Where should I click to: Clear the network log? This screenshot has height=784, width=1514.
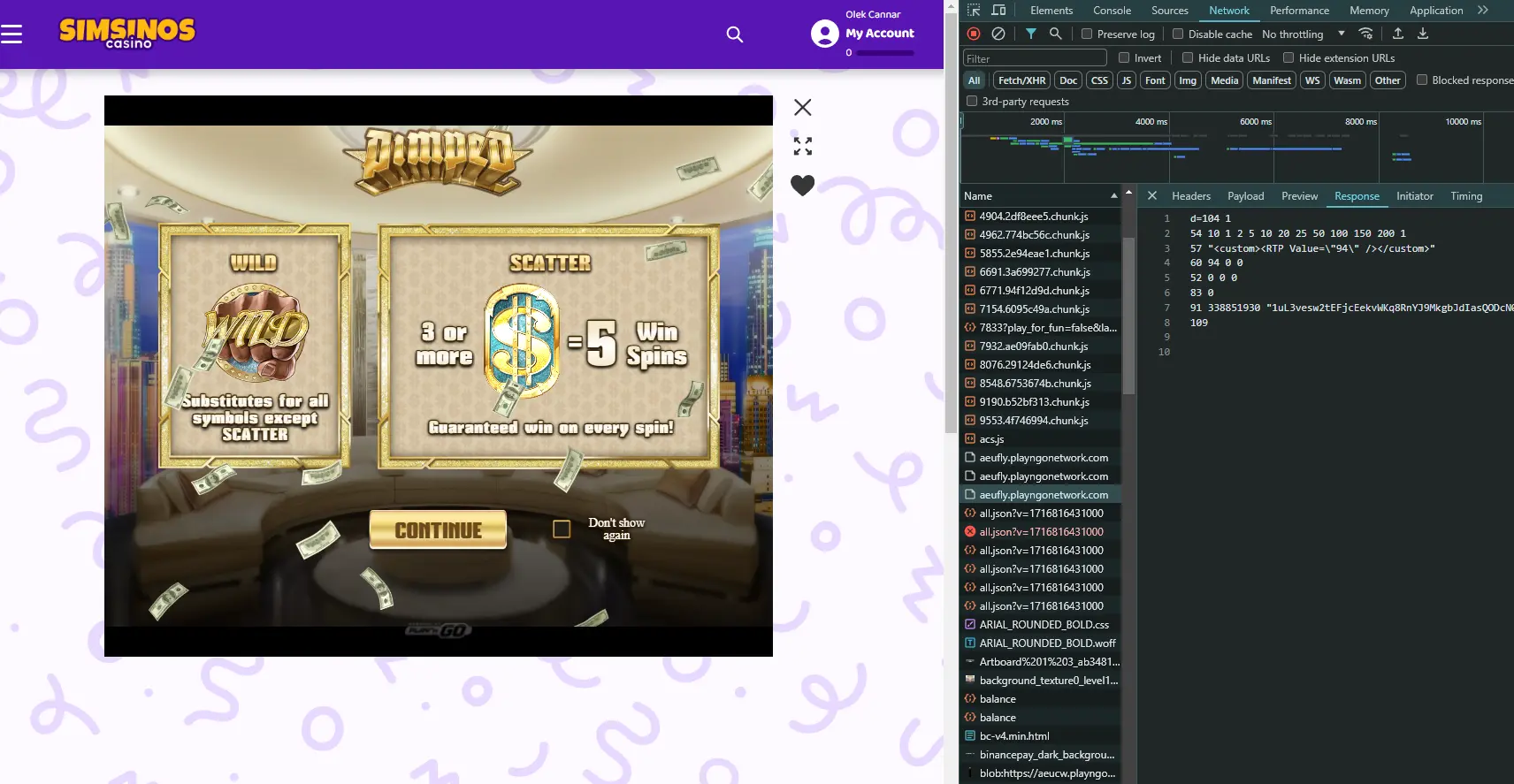tap(998, 34)
